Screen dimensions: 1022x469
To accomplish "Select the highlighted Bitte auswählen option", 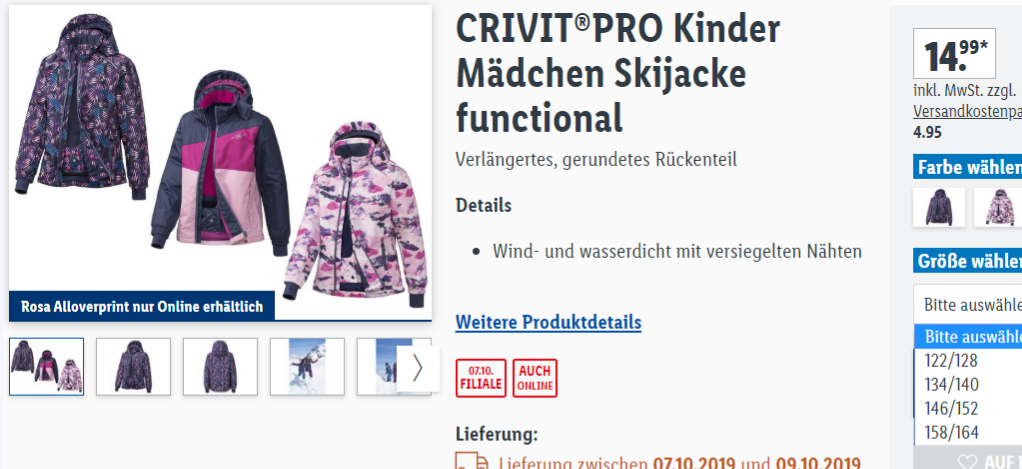I will (x=968, y=337).
